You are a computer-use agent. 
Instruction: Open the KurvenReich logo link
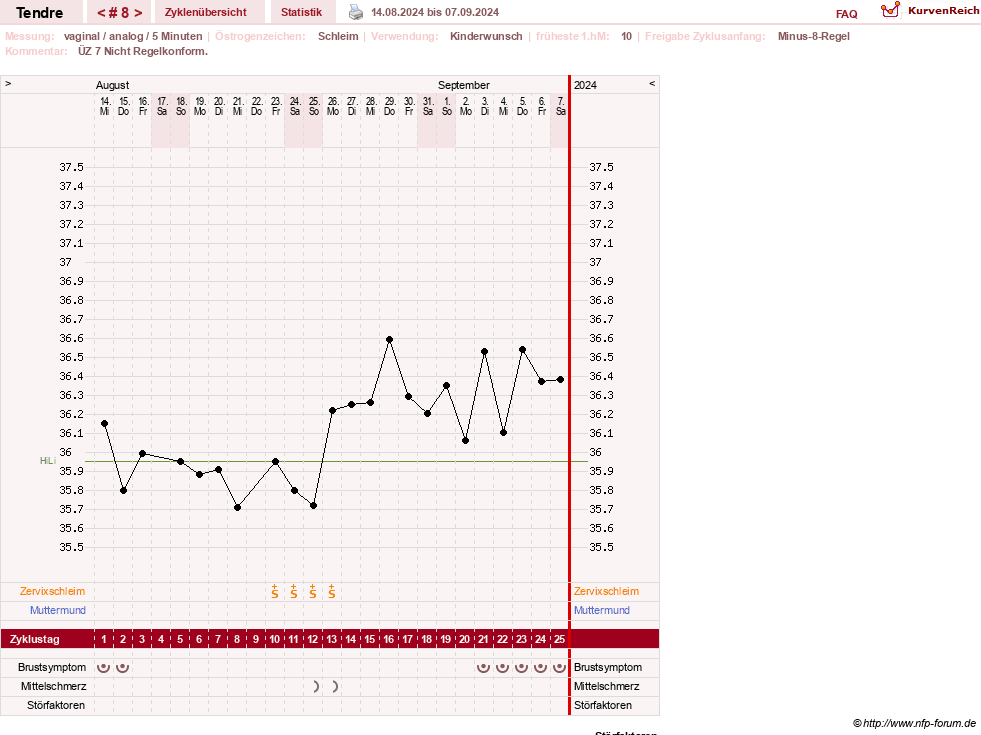pos(930,11)
